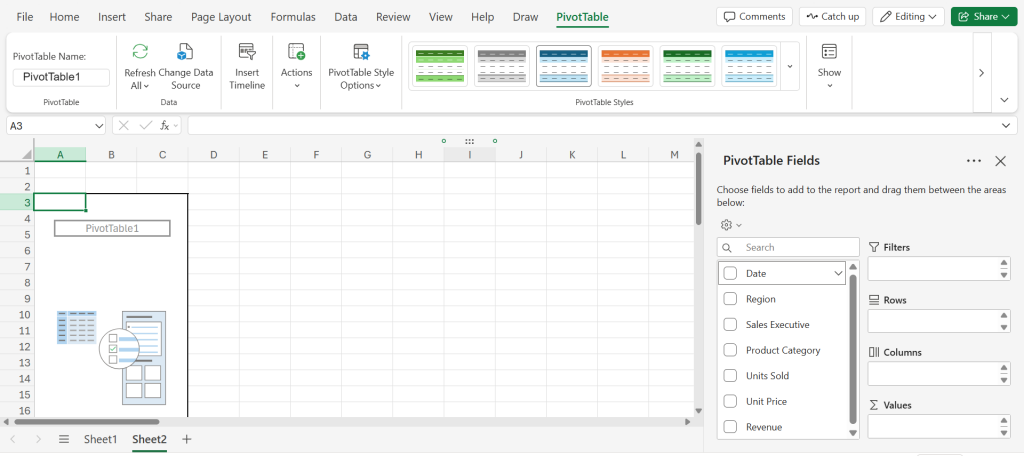Tick the Revenue field checkbox
Image resolution: width=1024 pixels, height=456 pixels.
730,427
